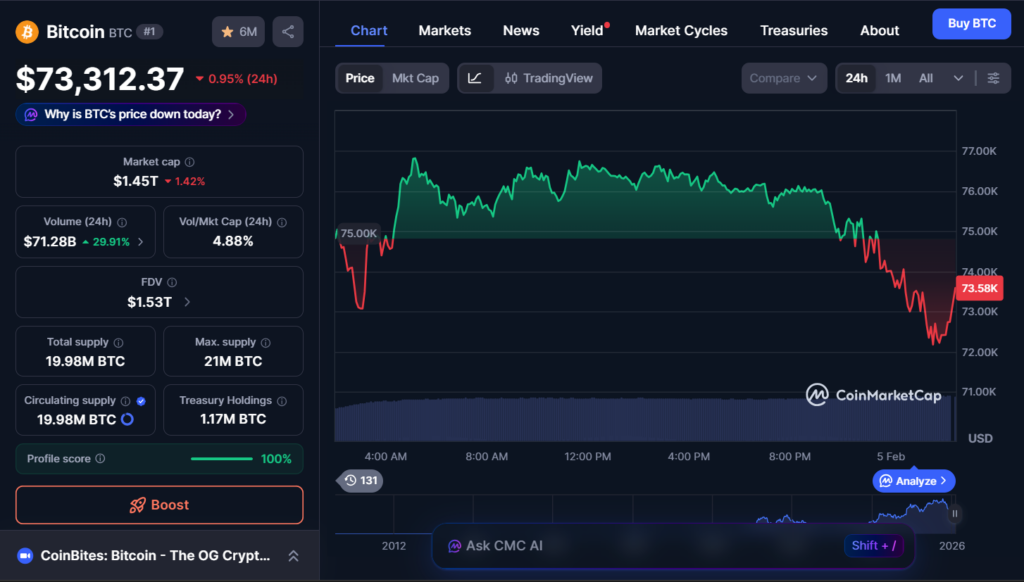Pause the mini chart with pause icon
The height and width of the screenshot is (582, 1024).
coord(954,514)
